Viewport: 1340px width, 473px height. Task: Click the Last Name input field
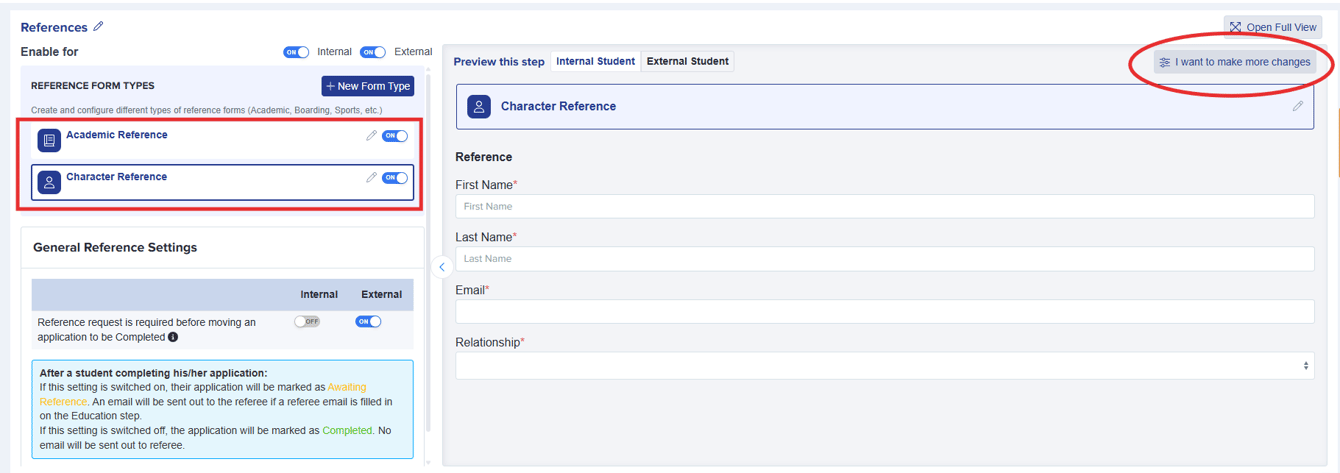[x=884, y=258]
